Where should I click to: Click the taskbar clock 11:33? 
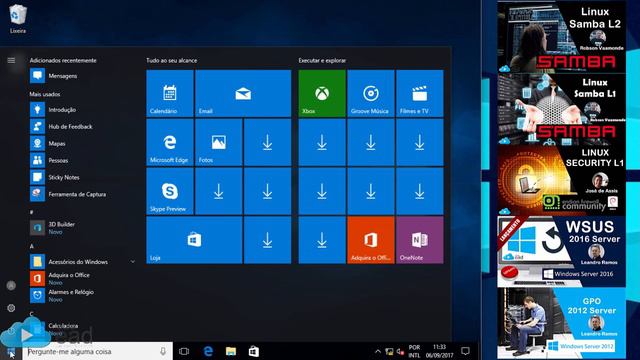click(439, 351)
